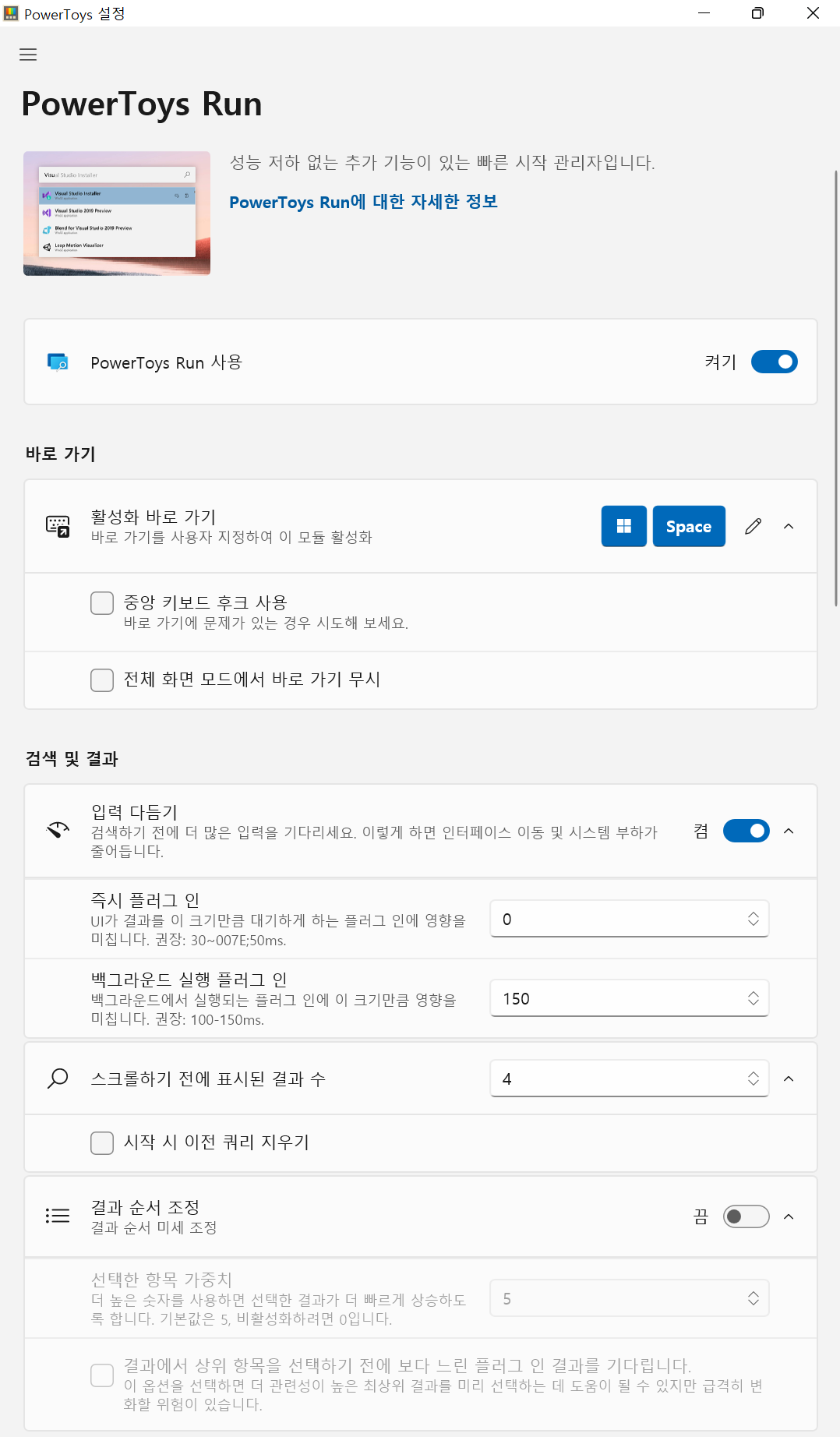Click the PowerToys Run module icon
840x1437 pixels.
tap(58, 362)
